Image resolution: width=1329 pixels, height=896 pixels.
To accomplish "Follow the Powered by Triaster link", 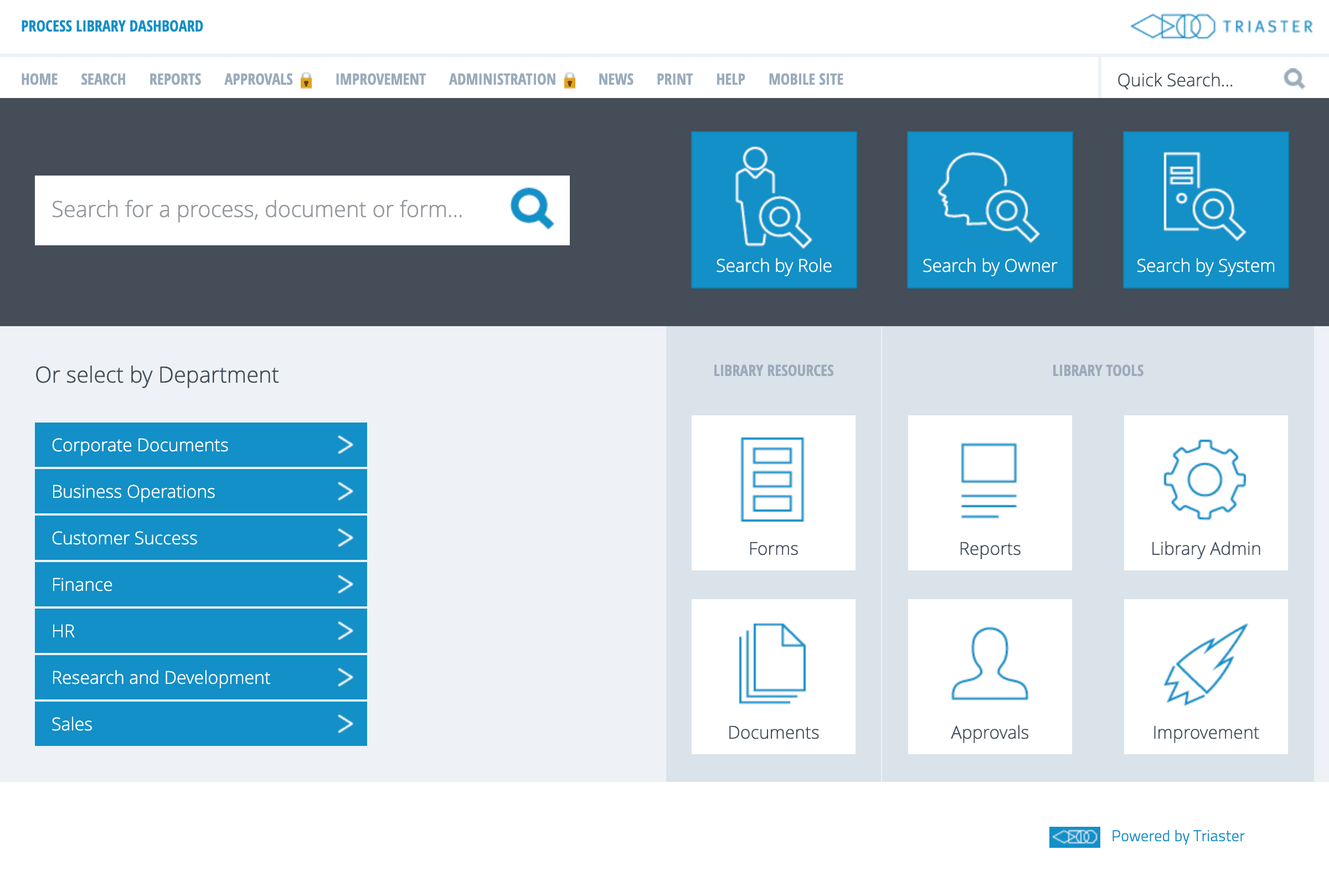I will pos(1177,836).
